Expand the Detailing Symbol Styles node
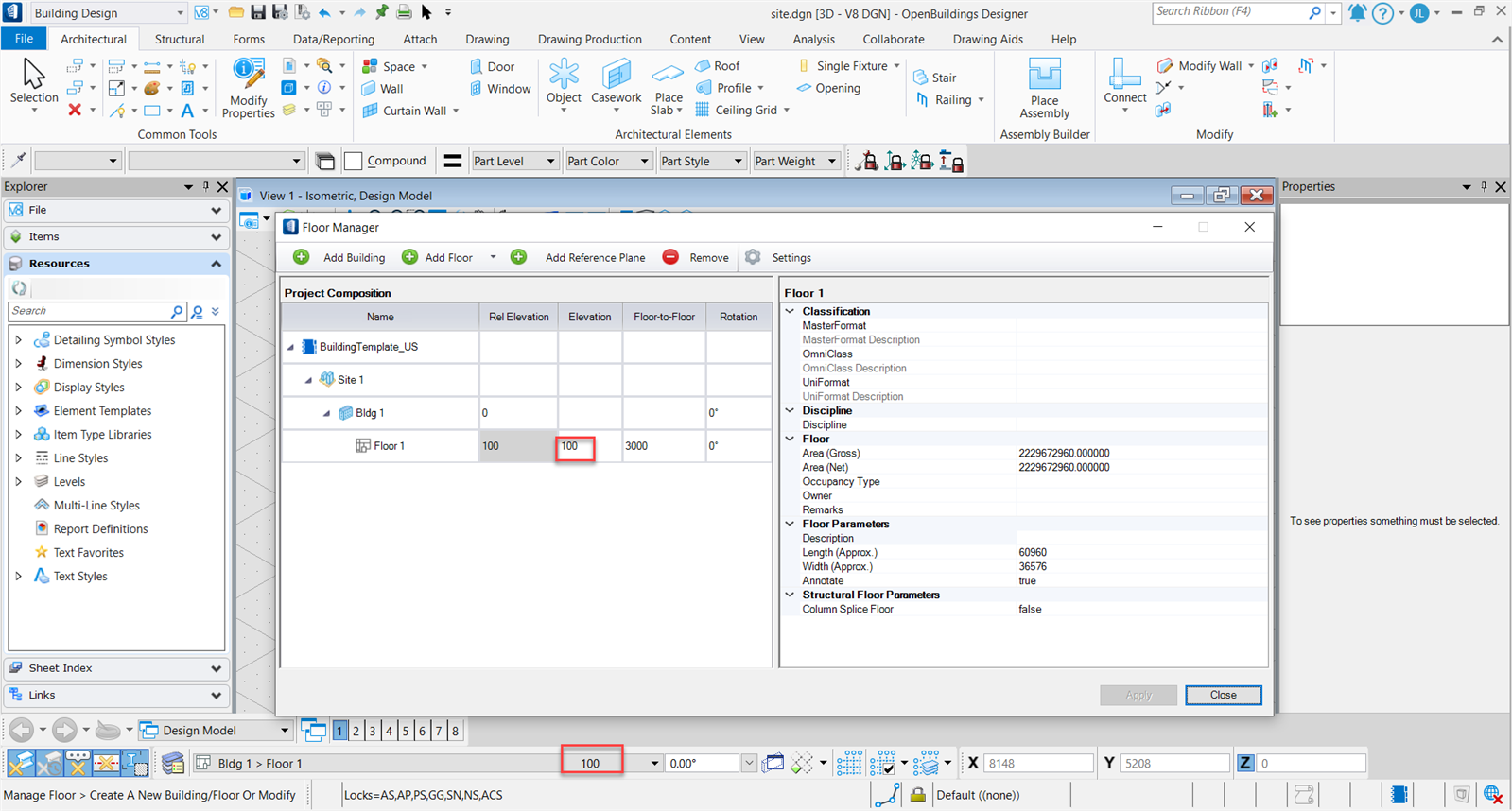This screenshot has height=811, width=1512. pos(18,339)
